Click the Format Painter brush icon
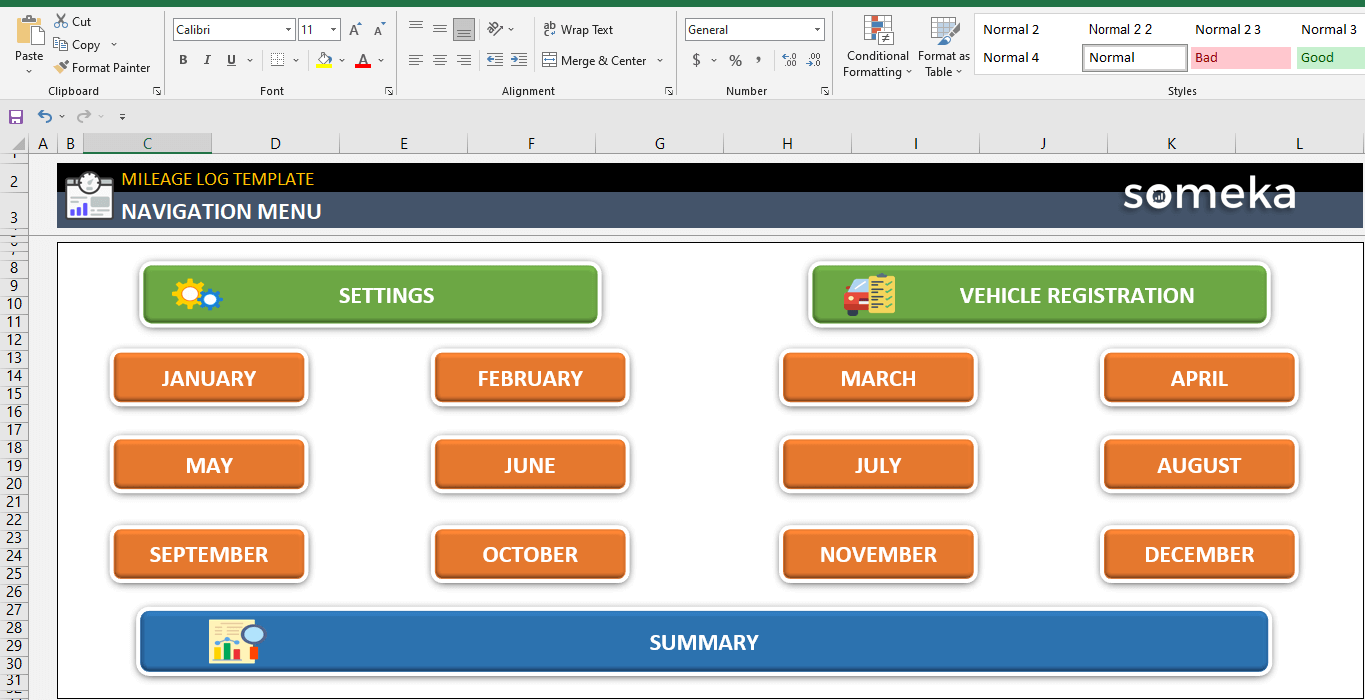 click(x=62, y=68)
